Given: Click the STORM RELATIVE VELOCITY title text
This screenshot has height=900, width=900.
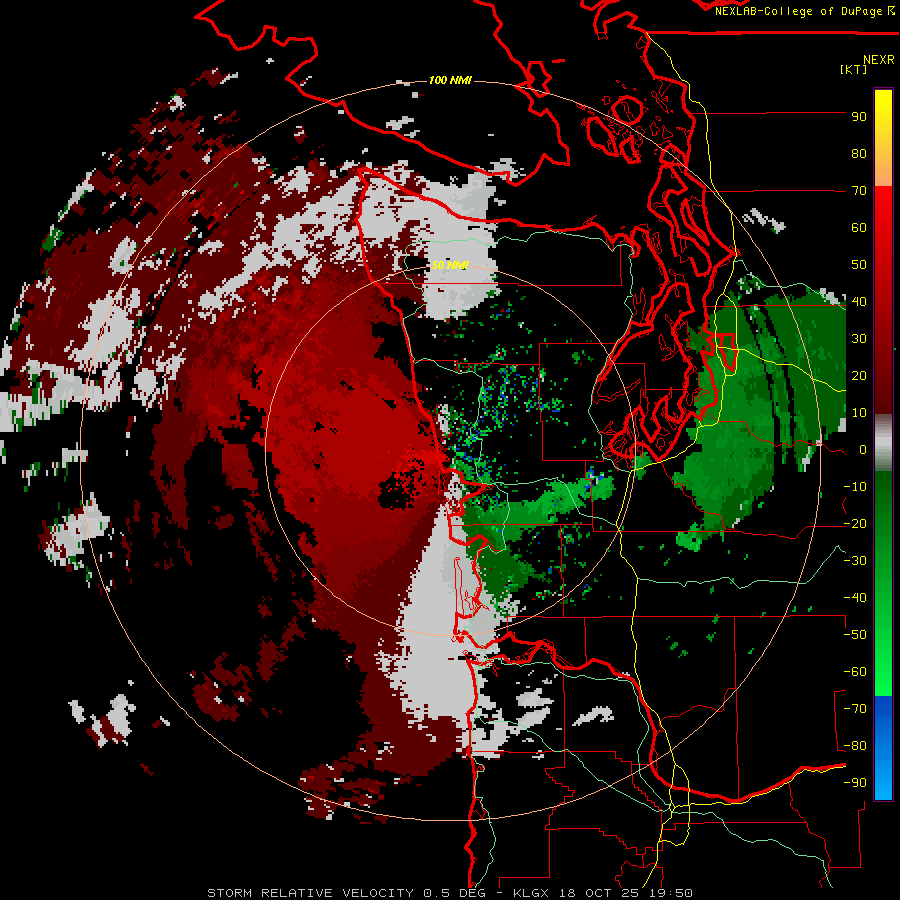Looking at the screenshot, I should point(310,893).
